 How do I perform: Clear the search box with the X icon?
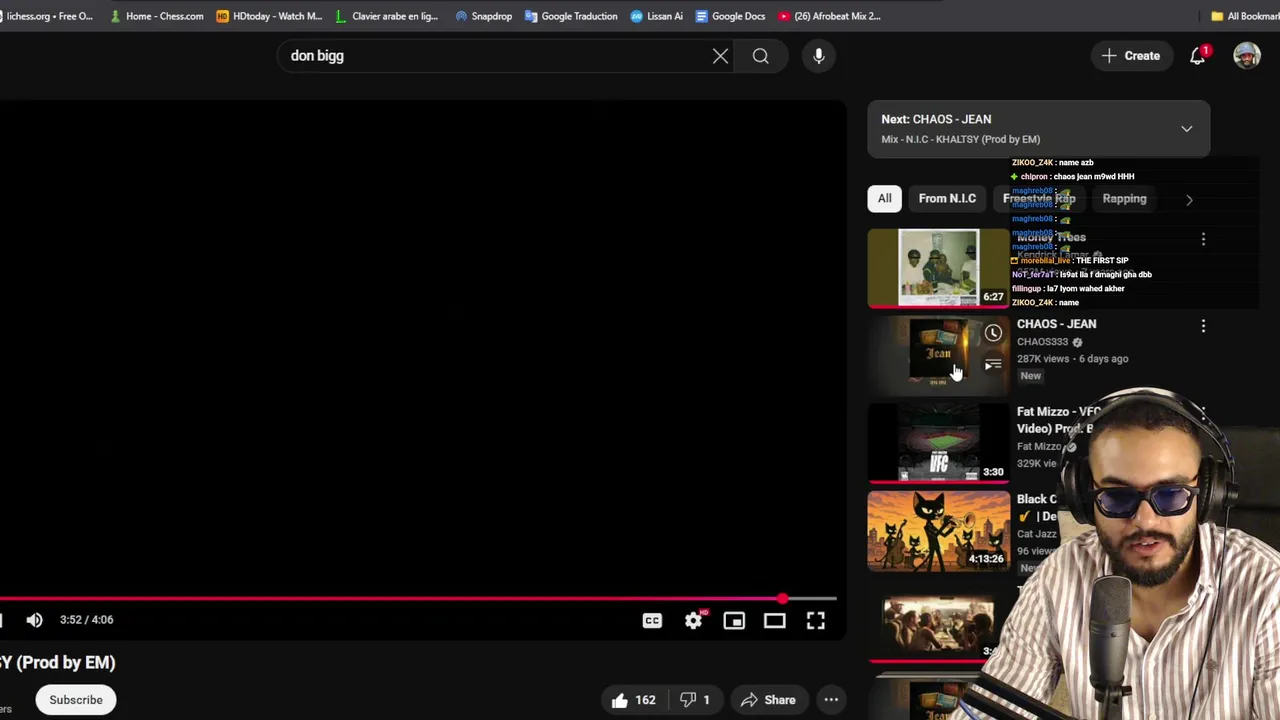point(720,56)
